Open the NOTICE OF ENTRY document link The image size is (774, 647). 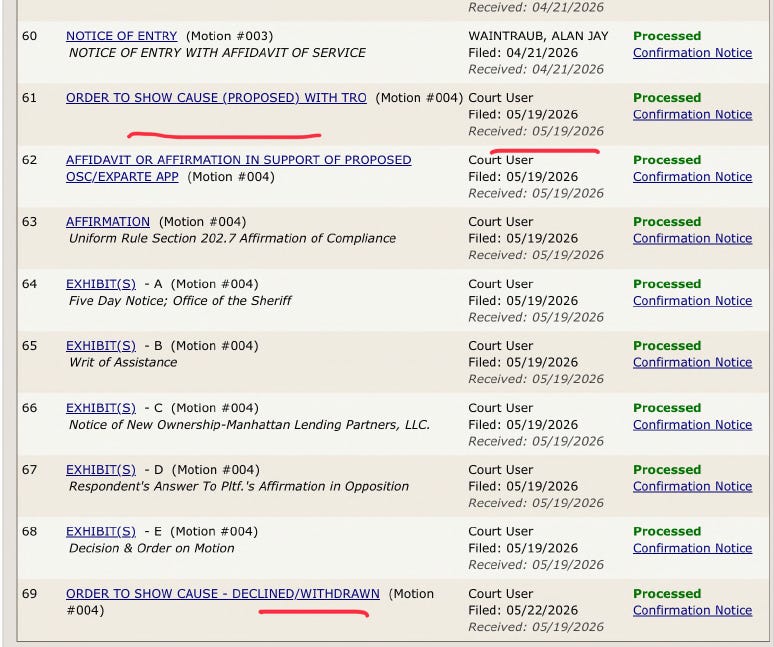121,36
